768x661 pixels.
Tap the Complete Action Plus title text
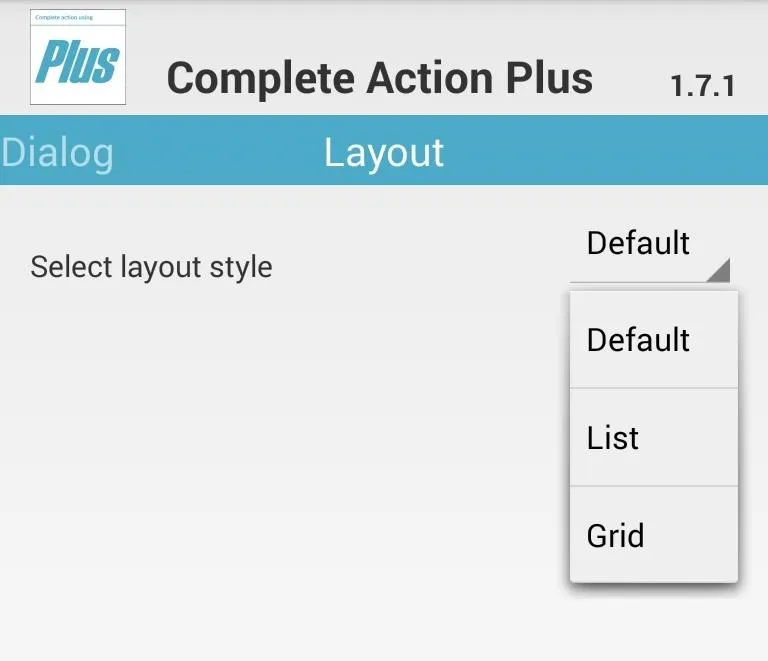coord(380,78)
